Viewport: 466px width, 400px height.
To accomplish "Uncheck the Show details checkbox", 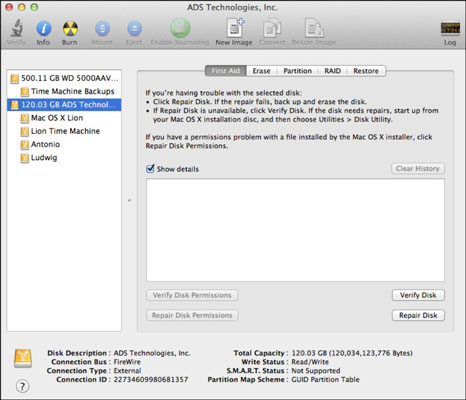I will [150, 168].
